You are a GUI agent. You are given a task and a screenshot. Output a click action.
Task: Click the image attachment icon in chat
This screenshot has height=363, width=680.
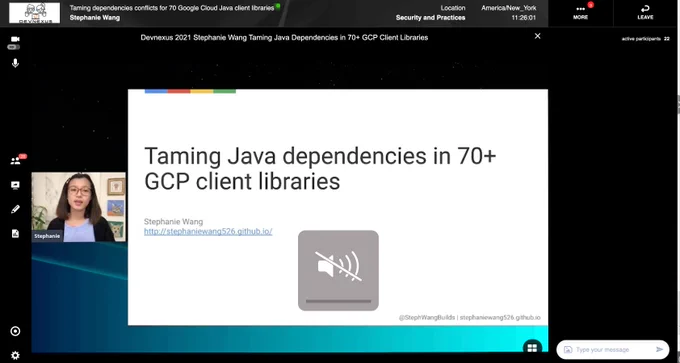(x=568, y=350)
